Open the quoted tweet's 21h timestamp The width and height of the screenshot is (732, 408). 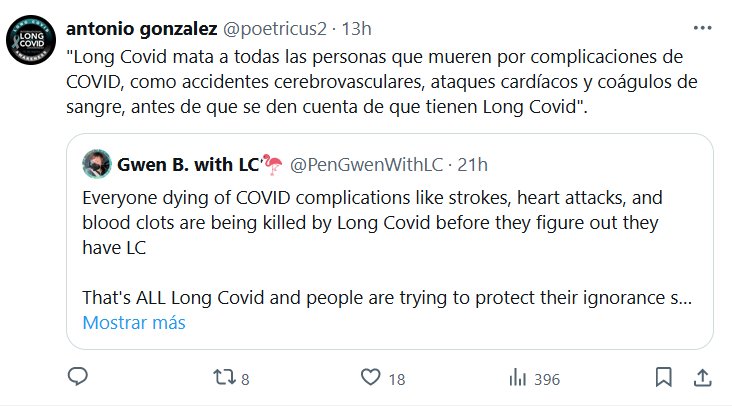(472, 163)
